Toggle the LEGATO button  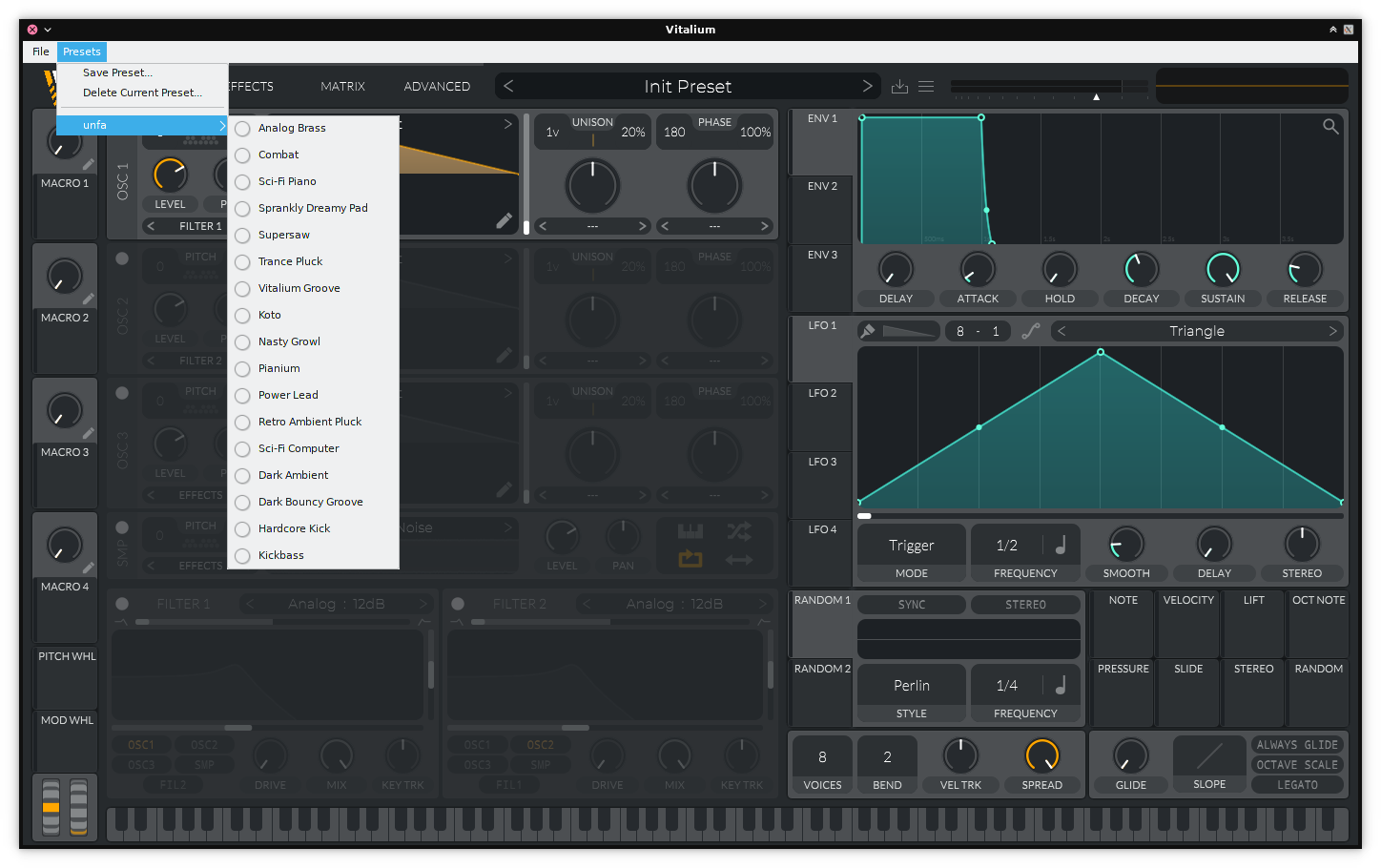coord(1297,785)
